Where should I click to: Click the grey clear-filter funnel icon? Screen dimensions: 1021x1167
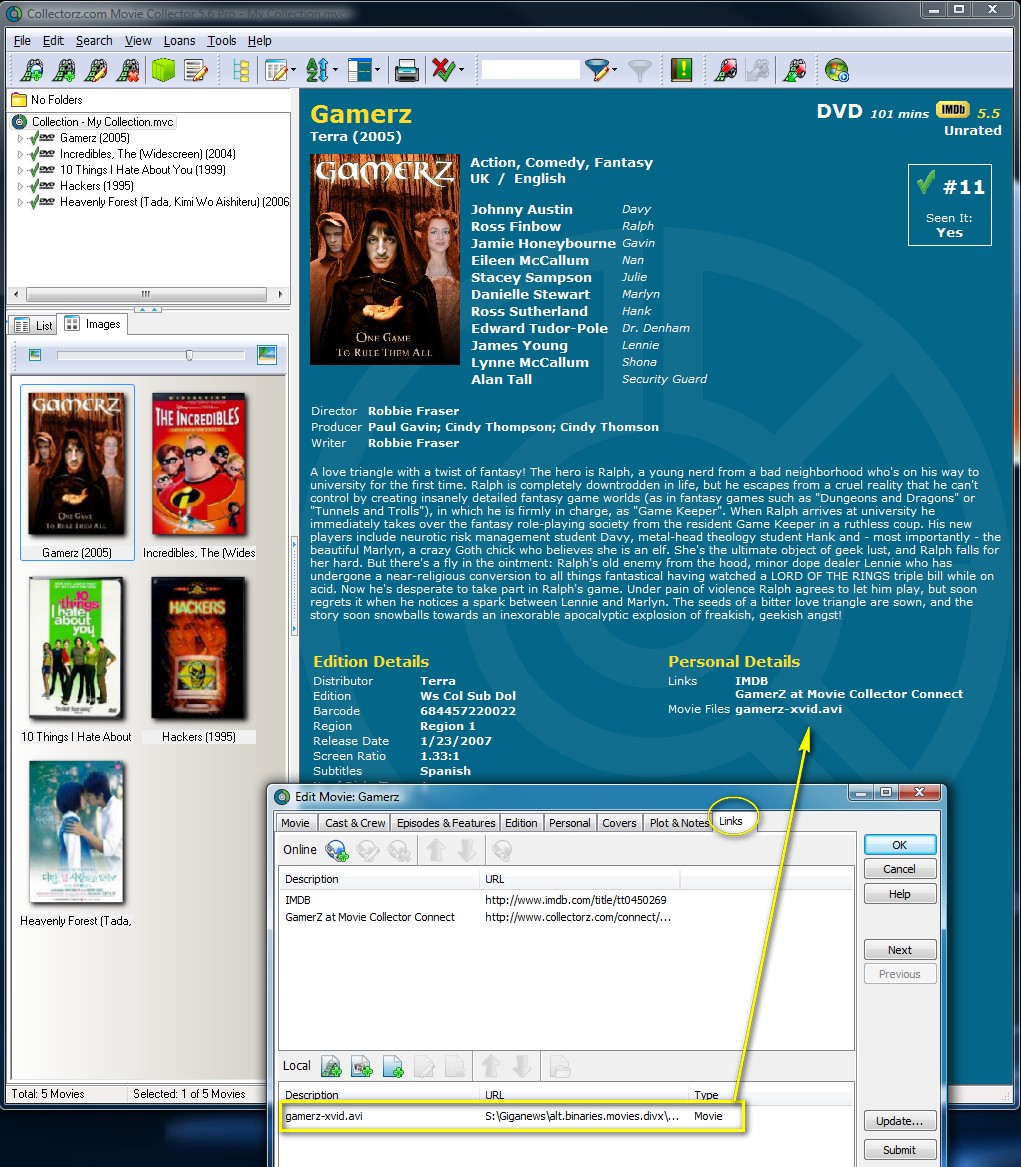tap(639, 70)
